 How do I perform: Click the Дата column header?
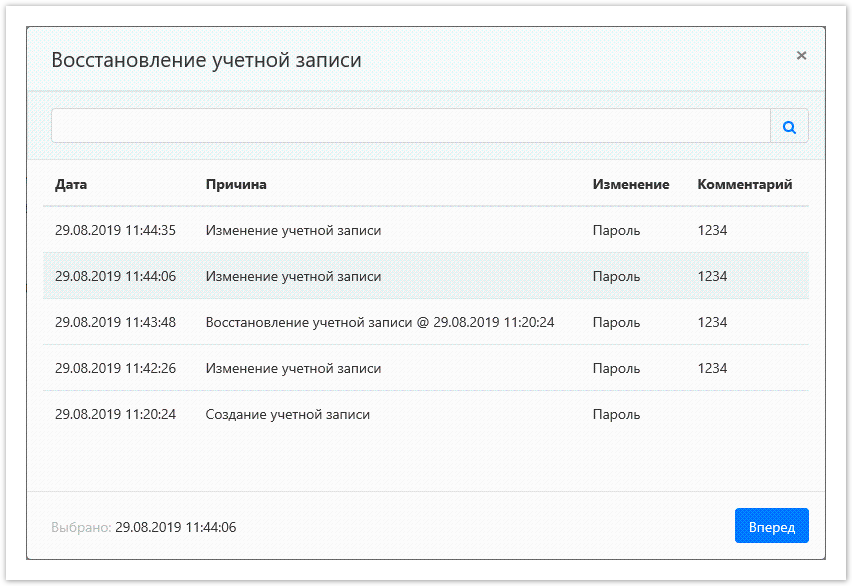coord(71,185)
